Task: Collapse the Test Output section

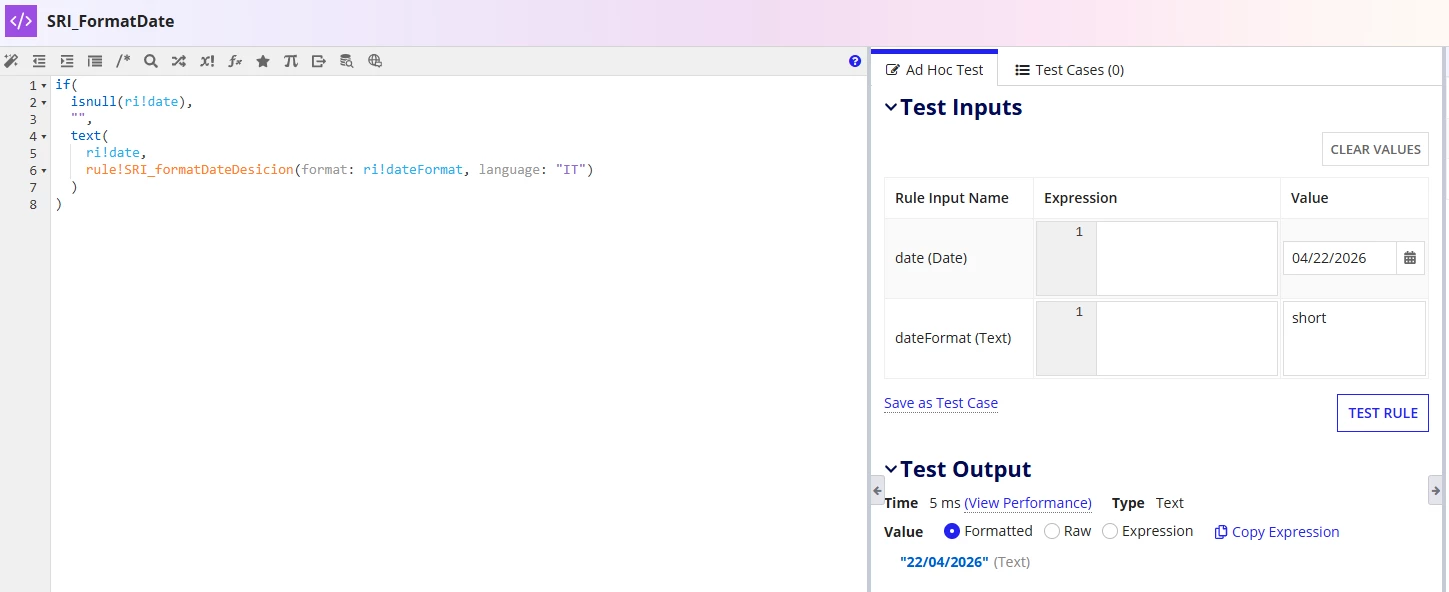Action: (x=891, y=469)
